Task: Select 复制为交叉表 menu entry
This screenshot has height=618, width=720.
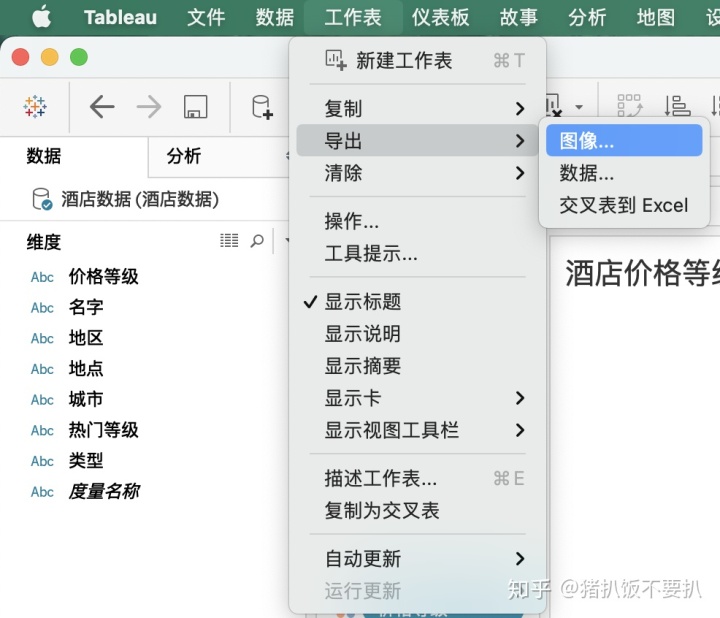Action: 417,511
